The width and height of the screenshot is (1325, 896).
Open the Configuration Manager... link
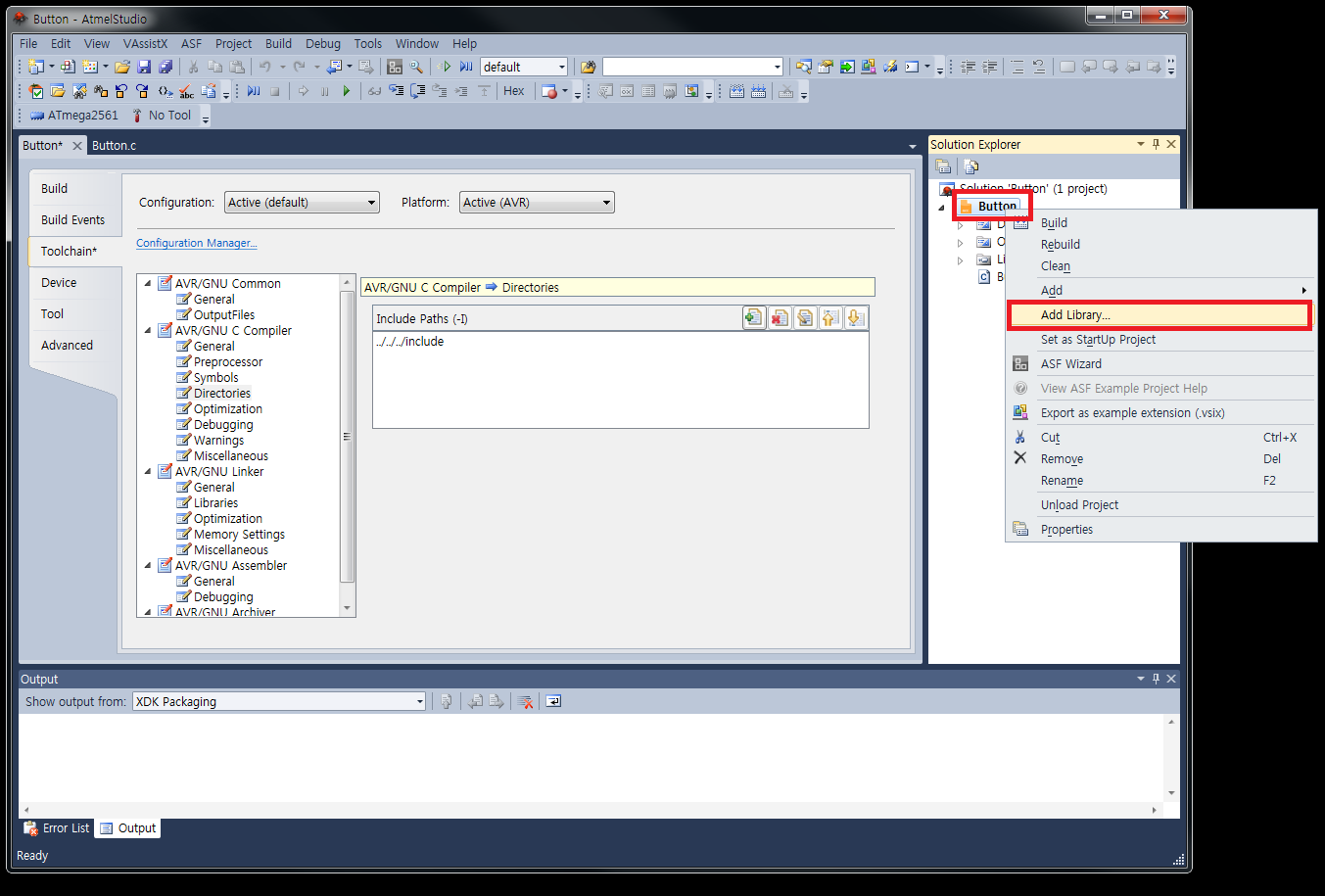tap(196, 243)
